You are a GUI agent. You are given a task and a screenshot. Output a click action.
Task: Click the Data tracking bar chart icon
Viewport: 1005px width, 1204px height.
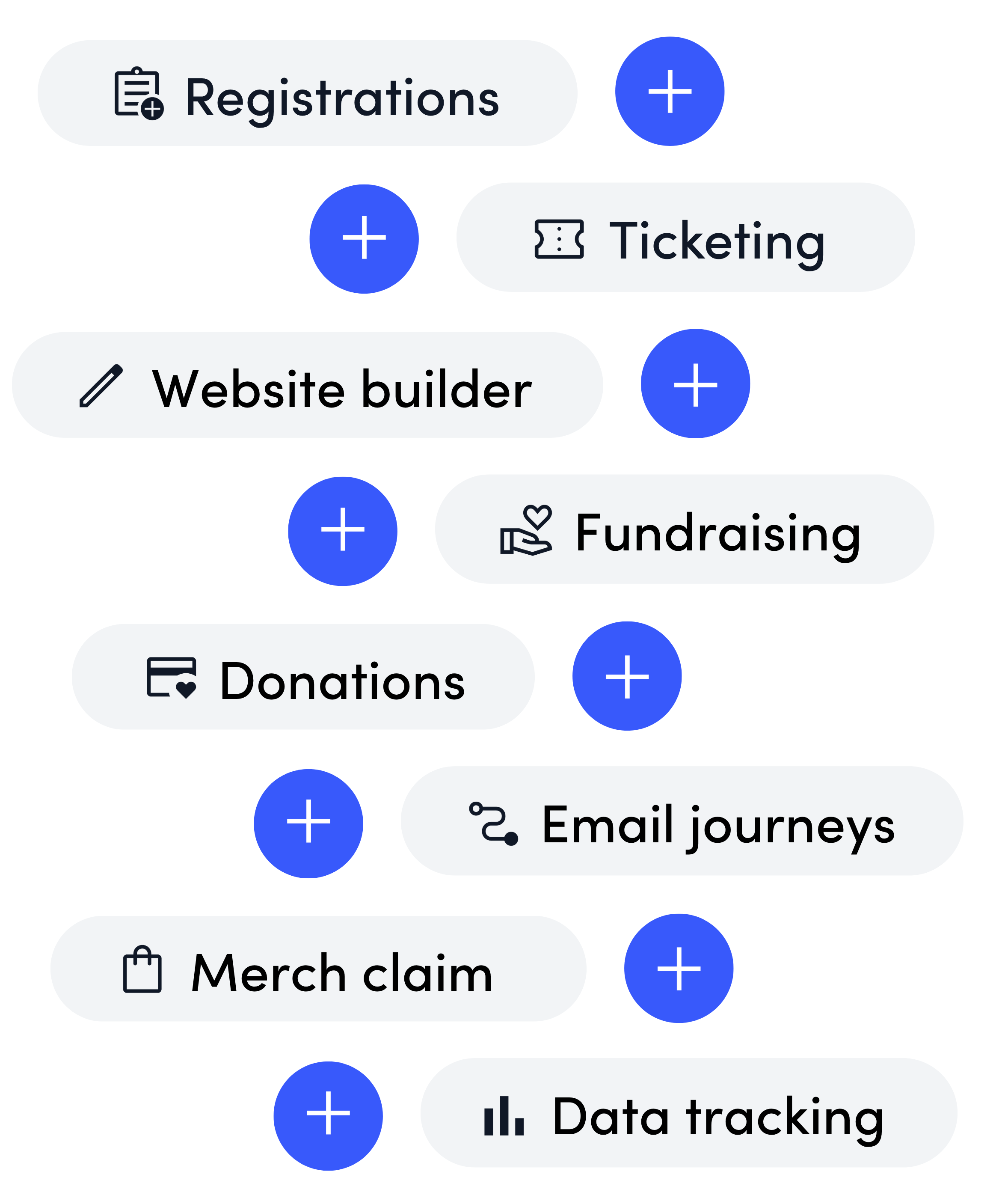click(x=504, y=1116)
